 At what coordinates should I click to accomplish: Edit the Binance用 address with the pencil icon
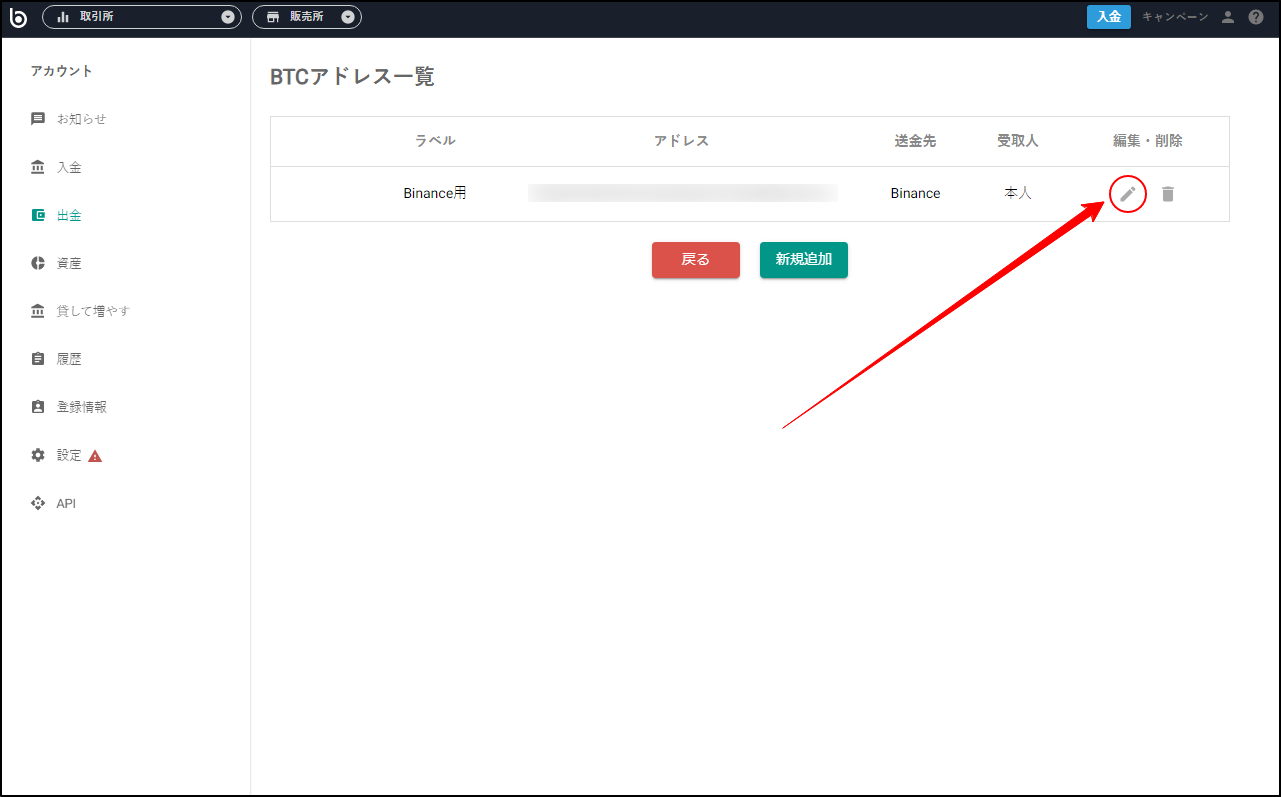[x=1127, y=193]
